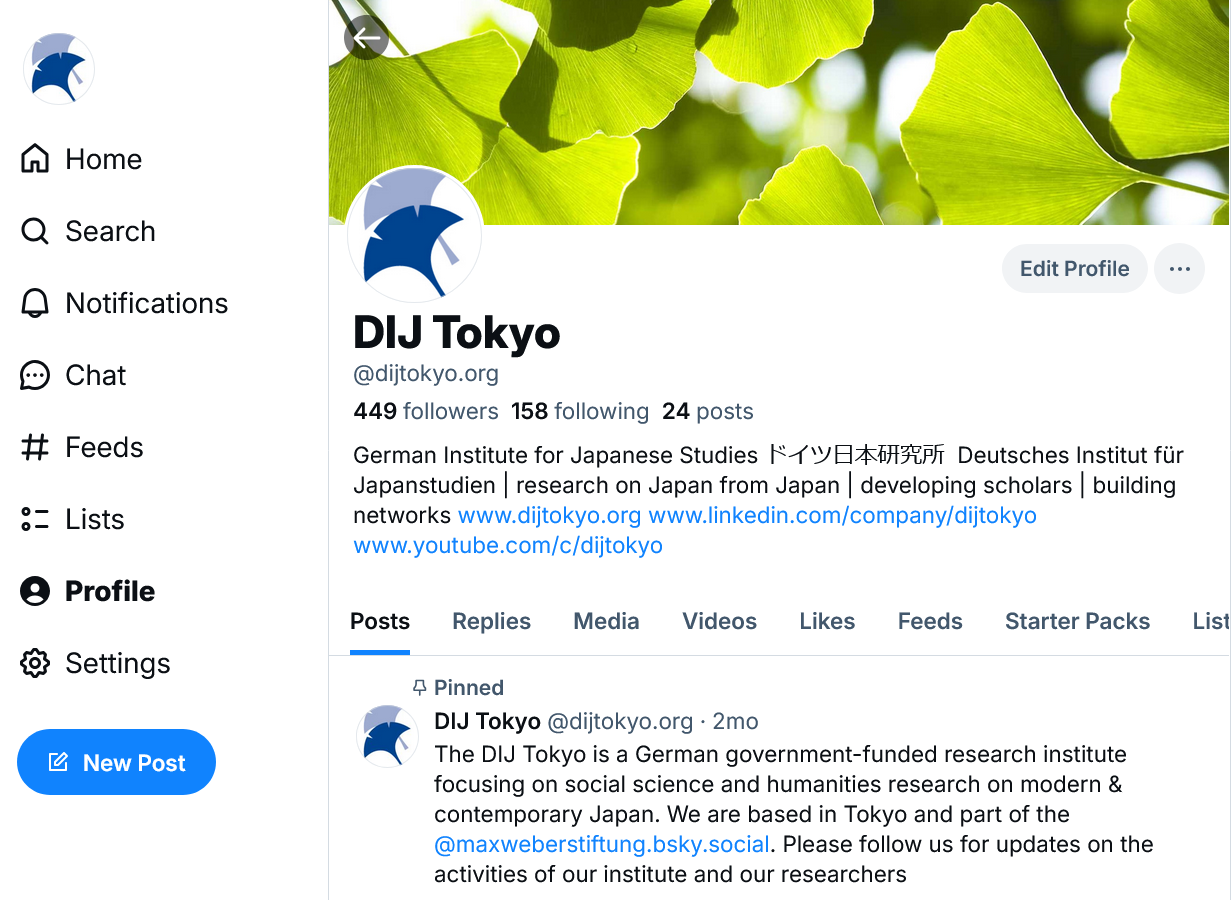Compose with the New Post button
The width and height of the screenshot is (1231, 900).
(x=116, y=762)
